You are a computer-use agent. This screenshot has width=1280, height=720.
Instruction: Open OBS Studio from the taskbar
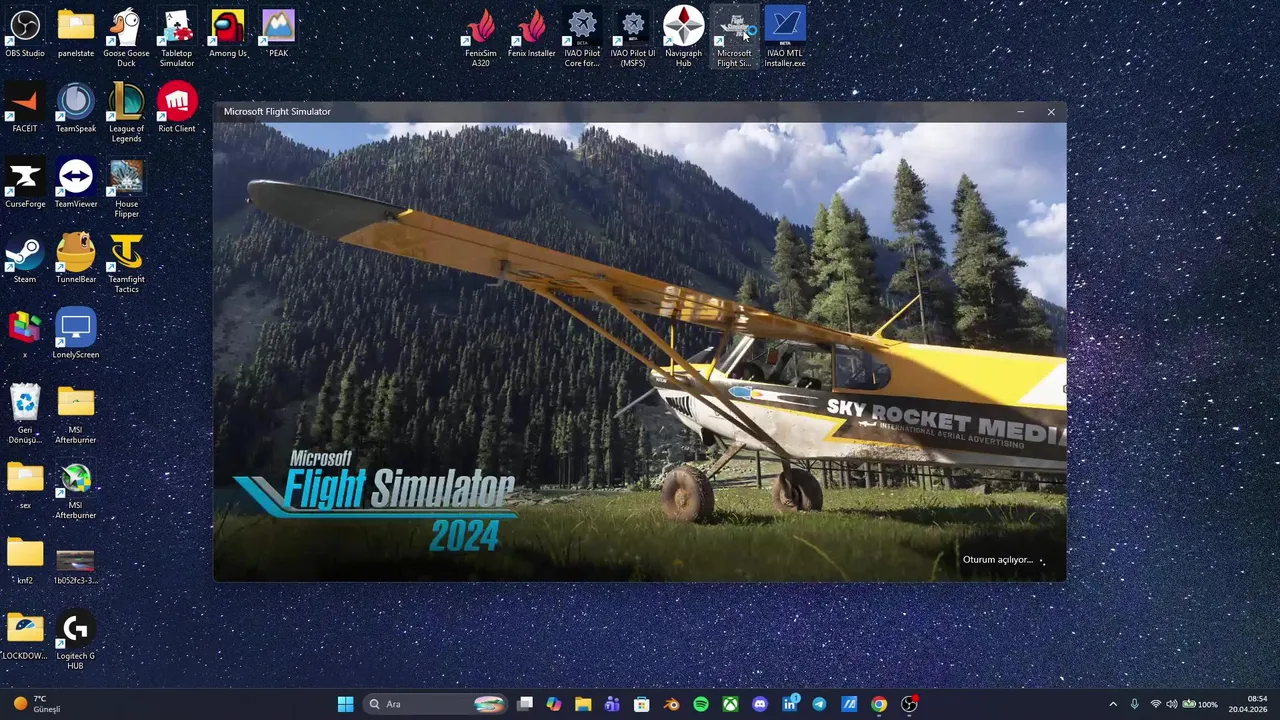(909, 704)
